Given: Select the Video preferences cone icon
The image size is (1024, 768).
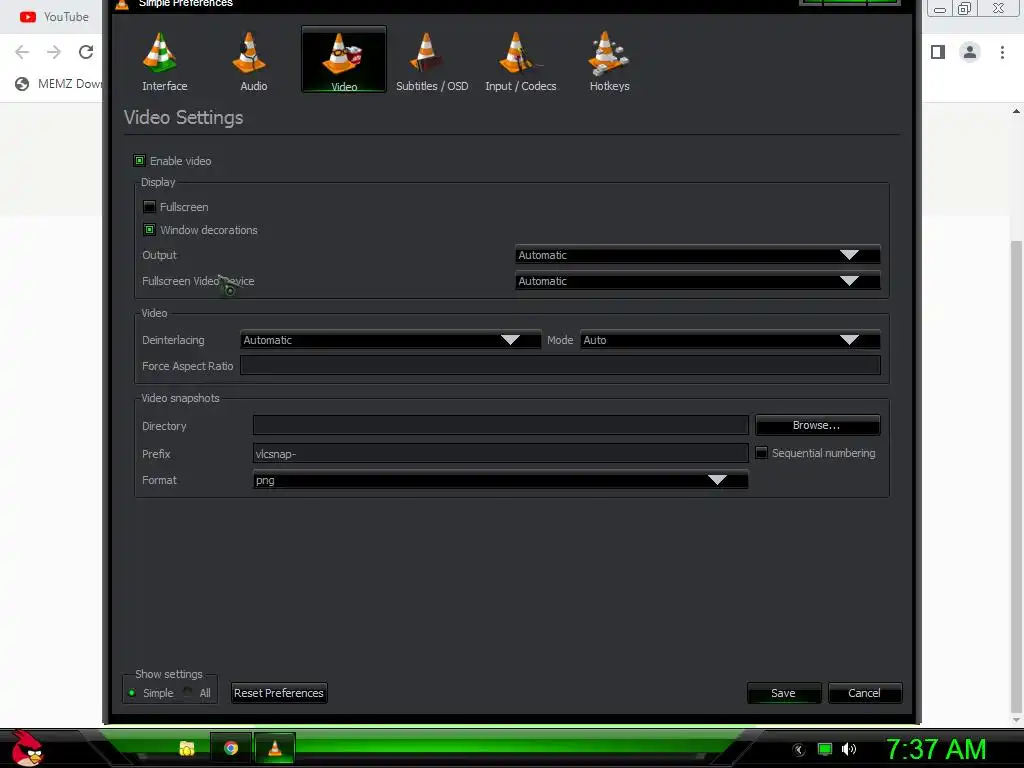Looking at the screenshot, I should tap(344, 59).
